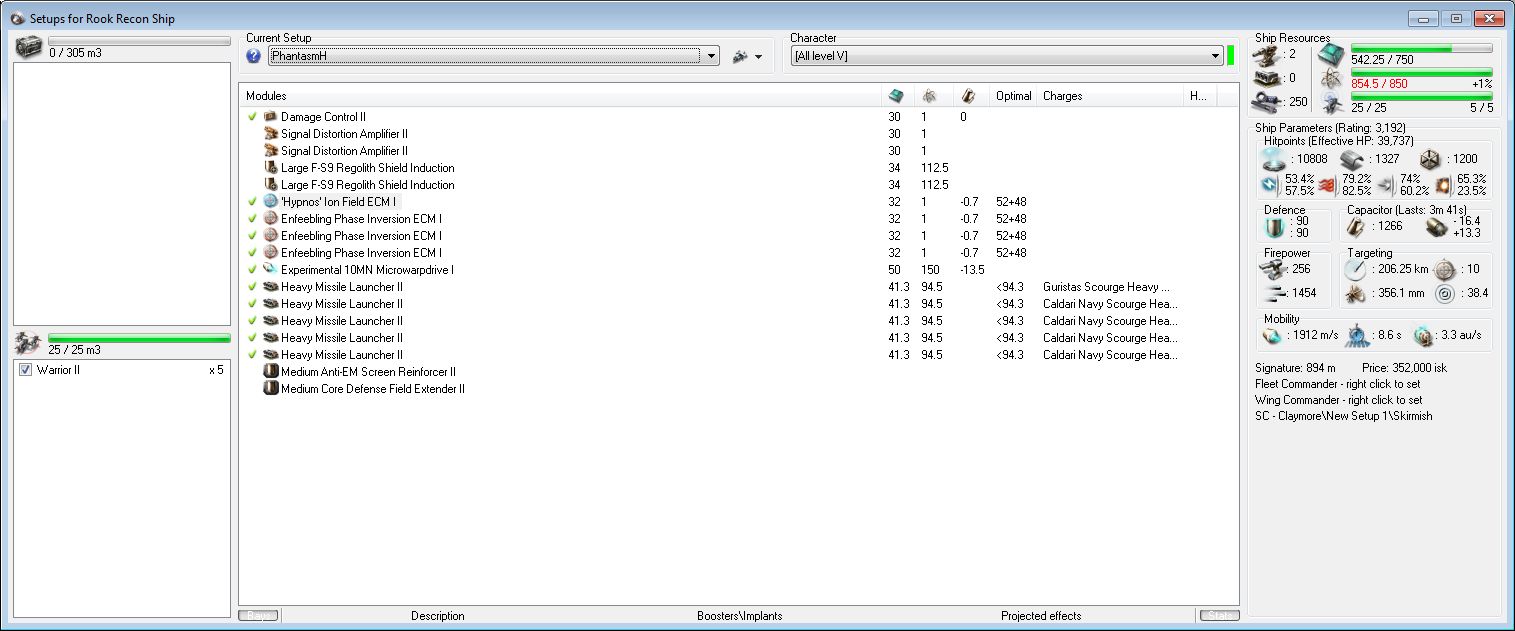Screen dimensions: 1515x631
Task: Open the Projected effects tab
Action: [1041, 616]
